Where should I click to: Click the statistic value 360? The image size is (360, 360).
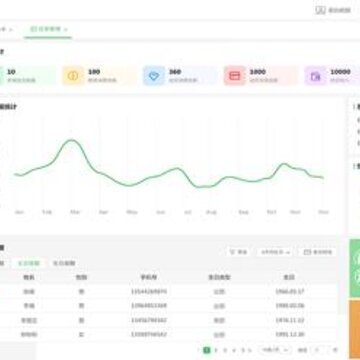pos(175,72)
